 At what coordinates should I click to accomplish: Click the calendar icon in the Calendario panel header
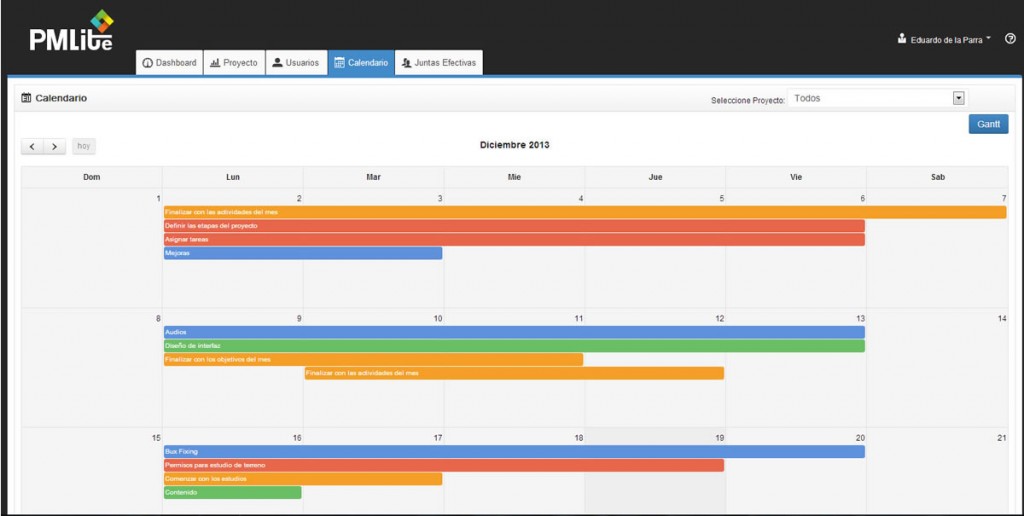(26, 98)
